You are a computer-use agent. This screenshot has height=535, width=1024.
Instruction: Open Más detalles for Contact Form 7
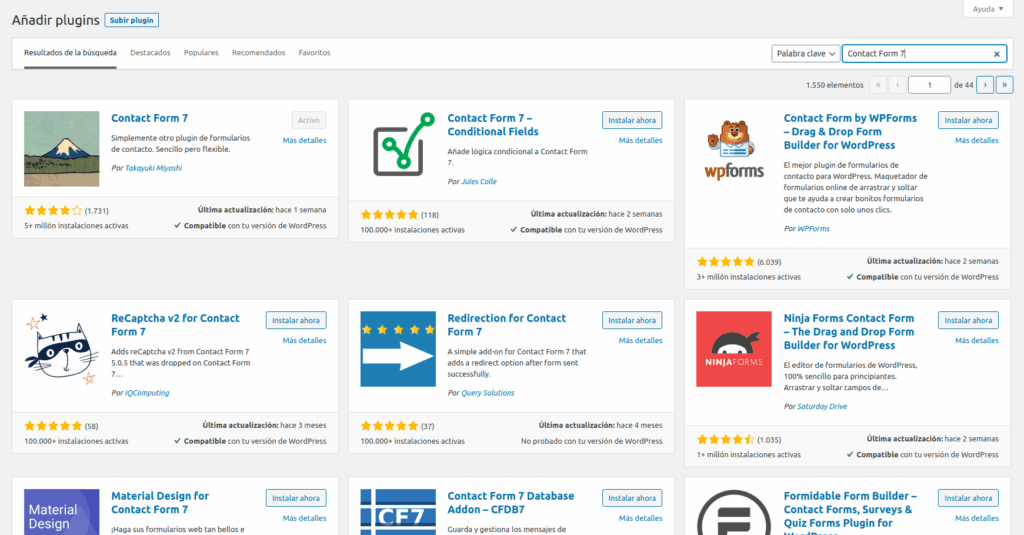pos(304,140)
